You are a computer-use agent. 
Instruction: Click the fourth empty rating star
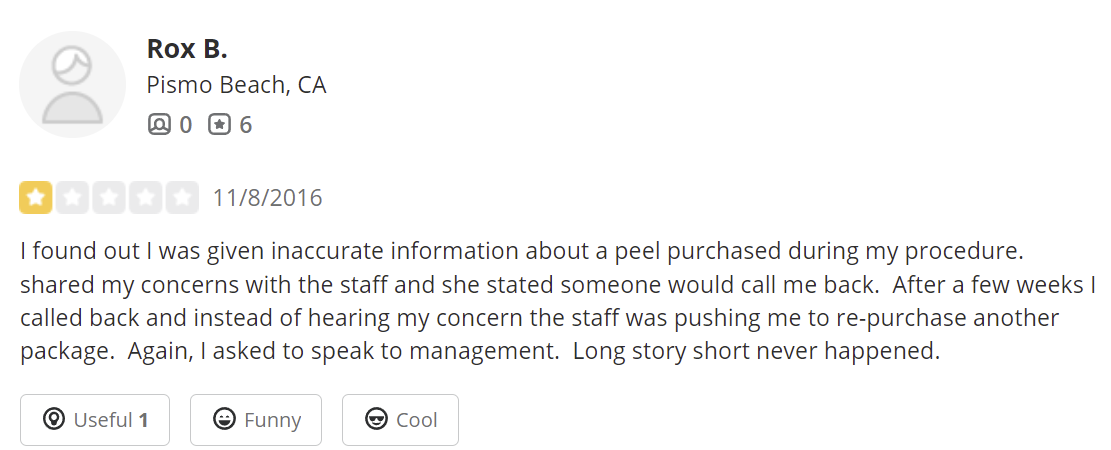click(x=145, y=197)
